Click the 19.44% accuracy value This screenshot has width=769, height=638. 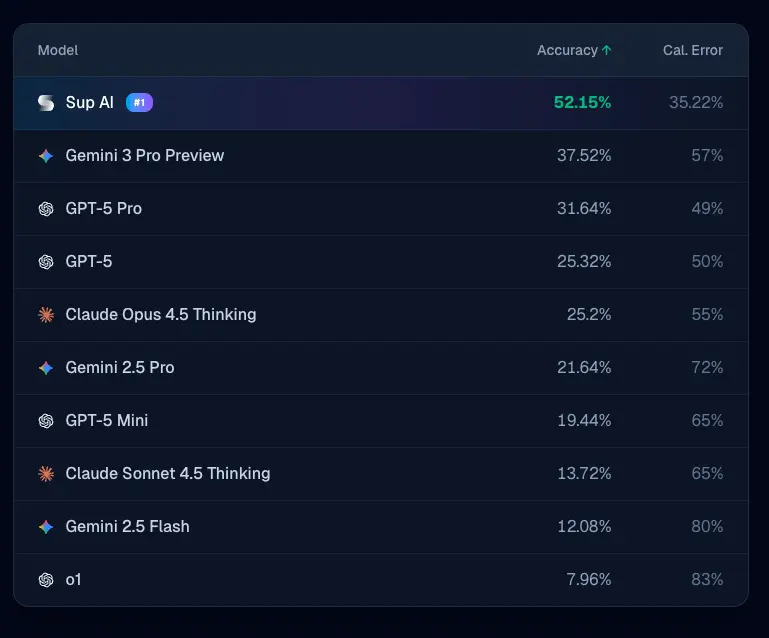[584, 420]
